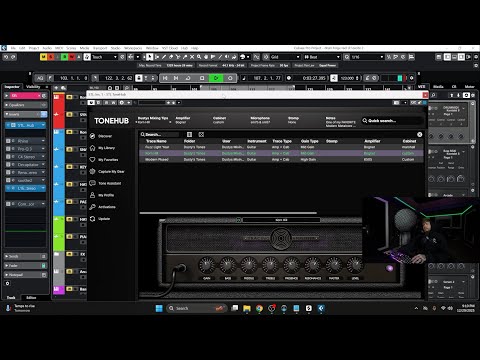Screen dimensions: 480x360
Task: Toggle red Solo all (S) button
Action: (x=51, y=57)
